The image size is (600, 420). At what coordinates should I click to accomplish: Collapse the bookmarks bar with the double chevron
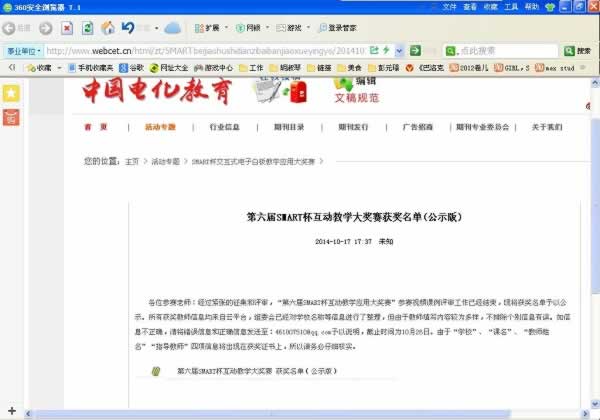[12, 68]
